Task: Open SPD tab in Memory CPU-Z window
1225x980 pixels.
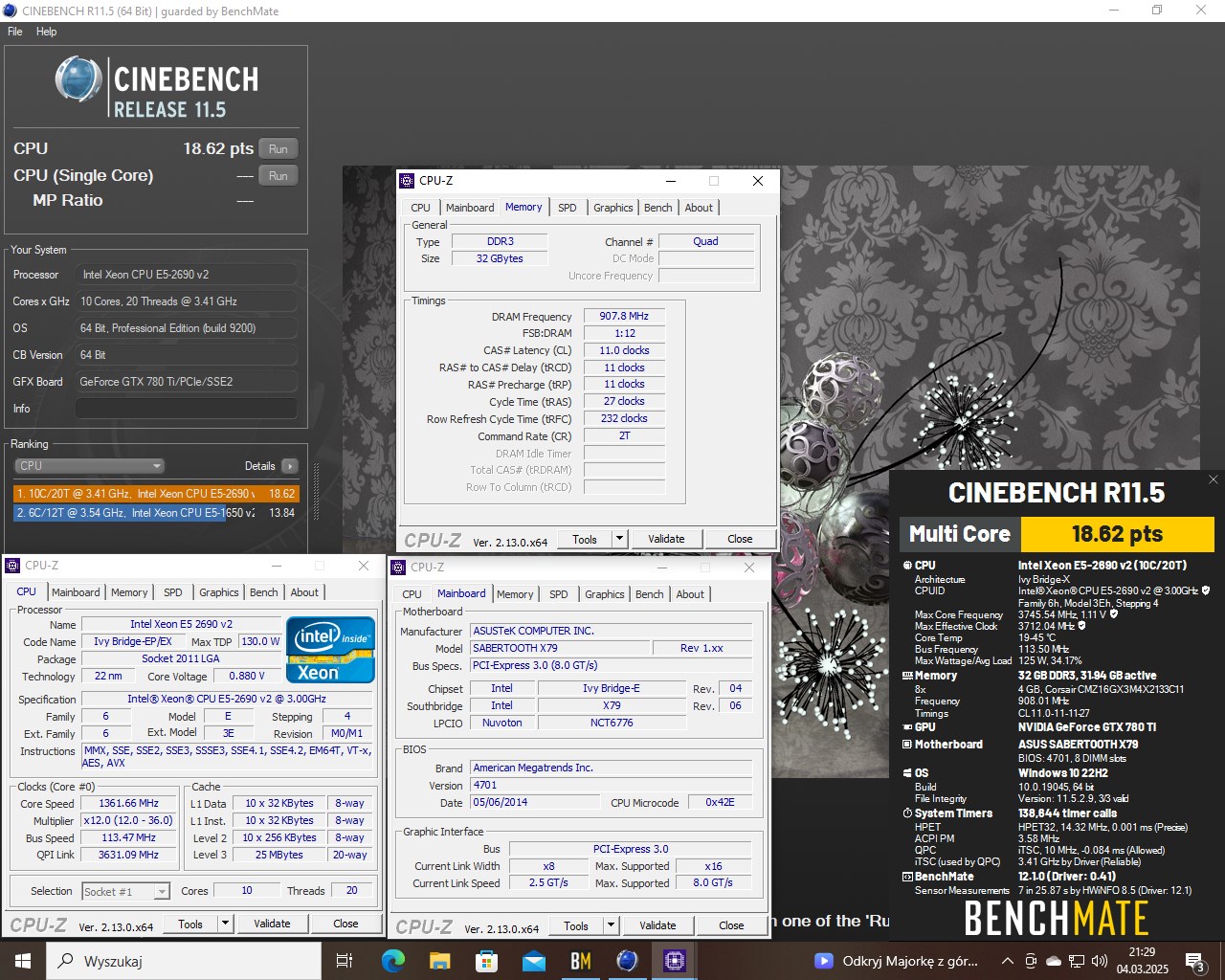Action: tap(568, 208)
